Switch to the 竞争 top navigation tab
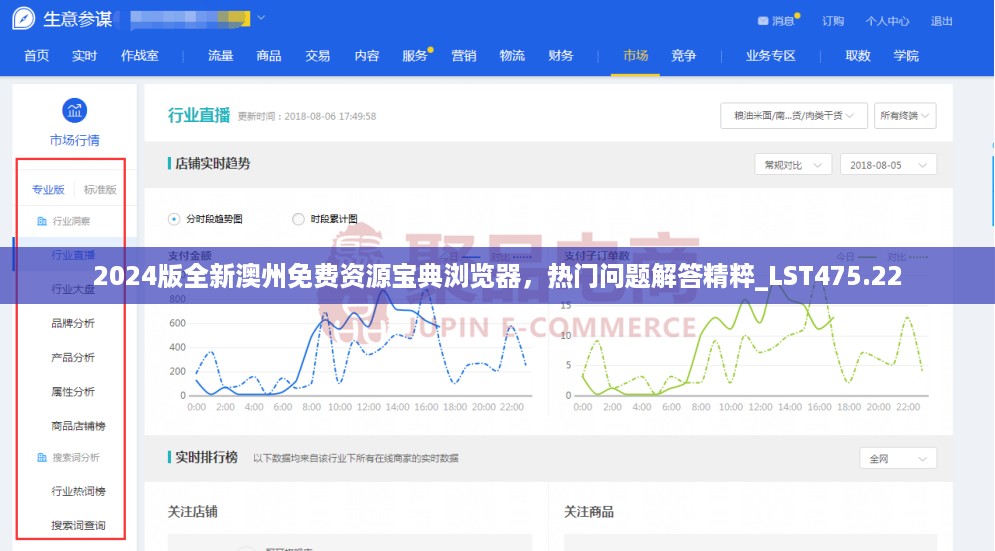The image size is (995, 551). (x=683, y=56)
